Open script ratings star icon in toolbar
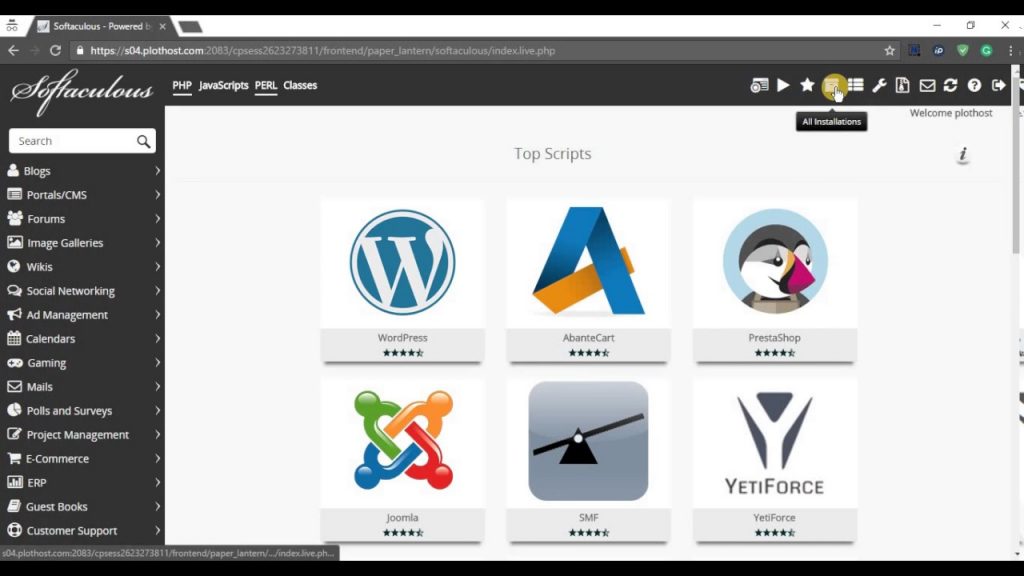 tap(807, 85)
